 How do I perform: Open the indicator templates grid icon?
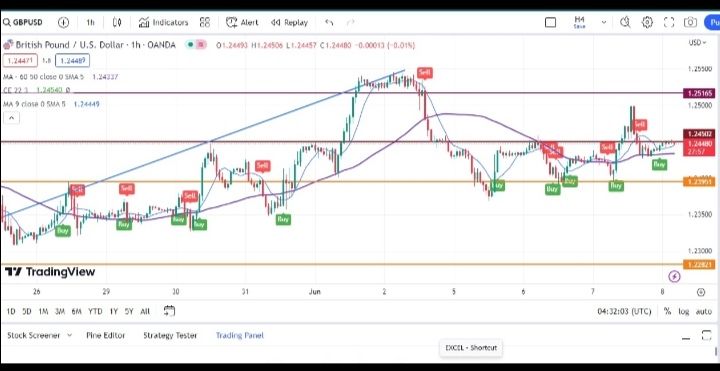[205, 22]
